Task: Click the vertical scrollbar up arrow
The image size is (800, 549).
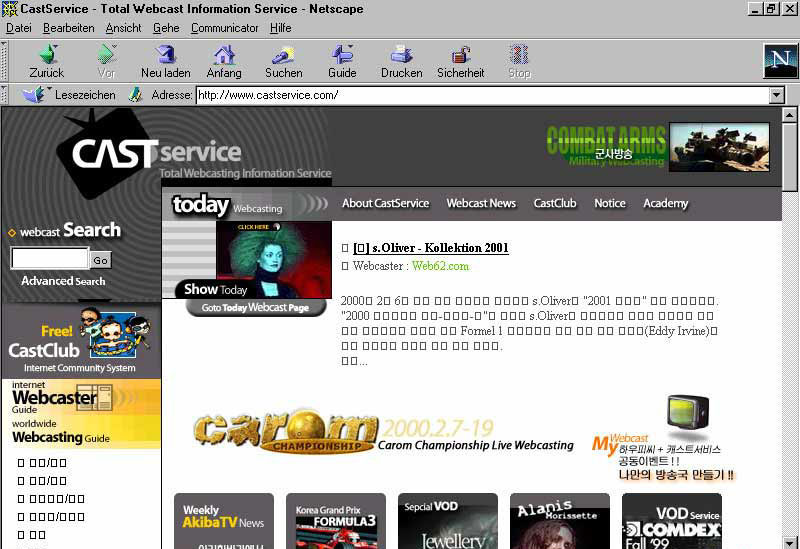Action: click(789, 115)
